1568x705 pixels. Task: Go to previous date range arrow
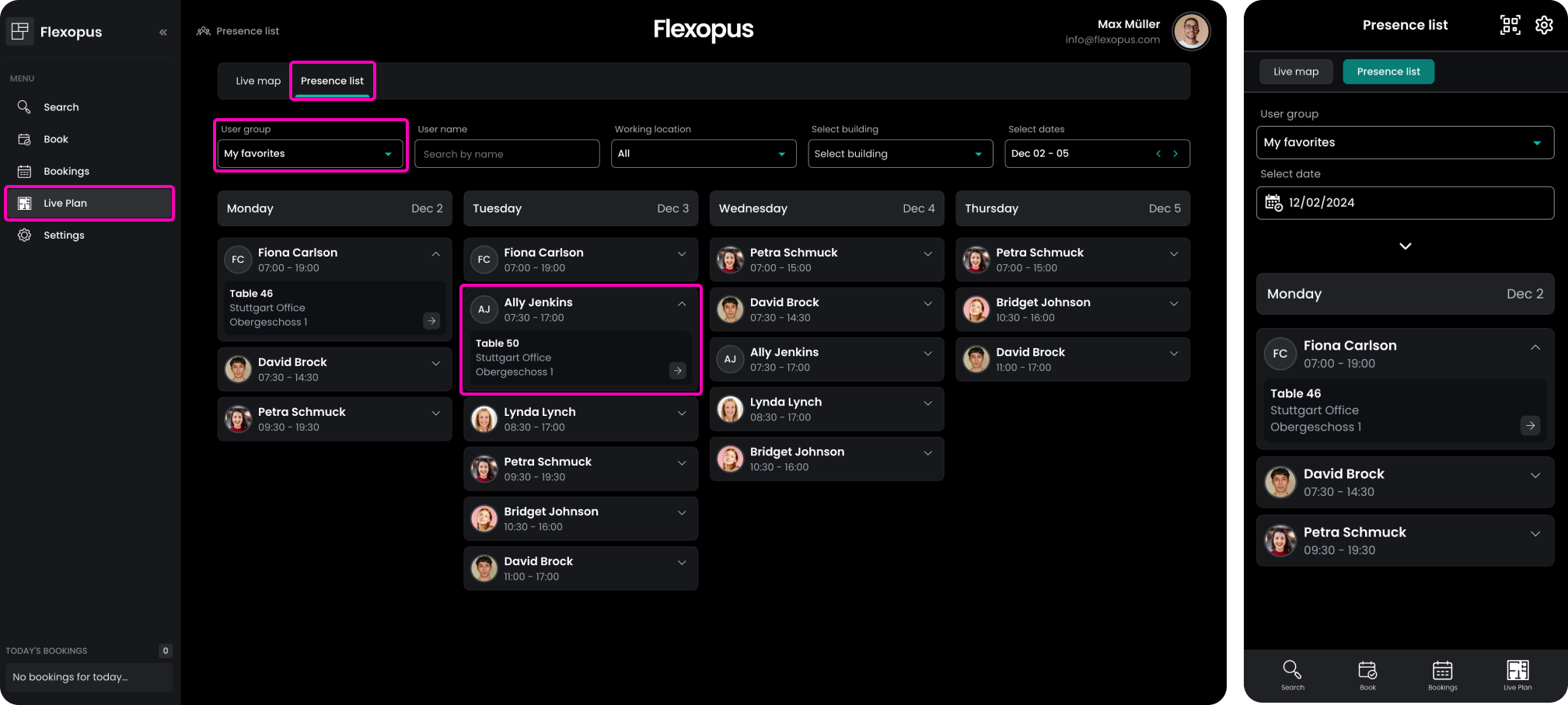(1158, 154)
